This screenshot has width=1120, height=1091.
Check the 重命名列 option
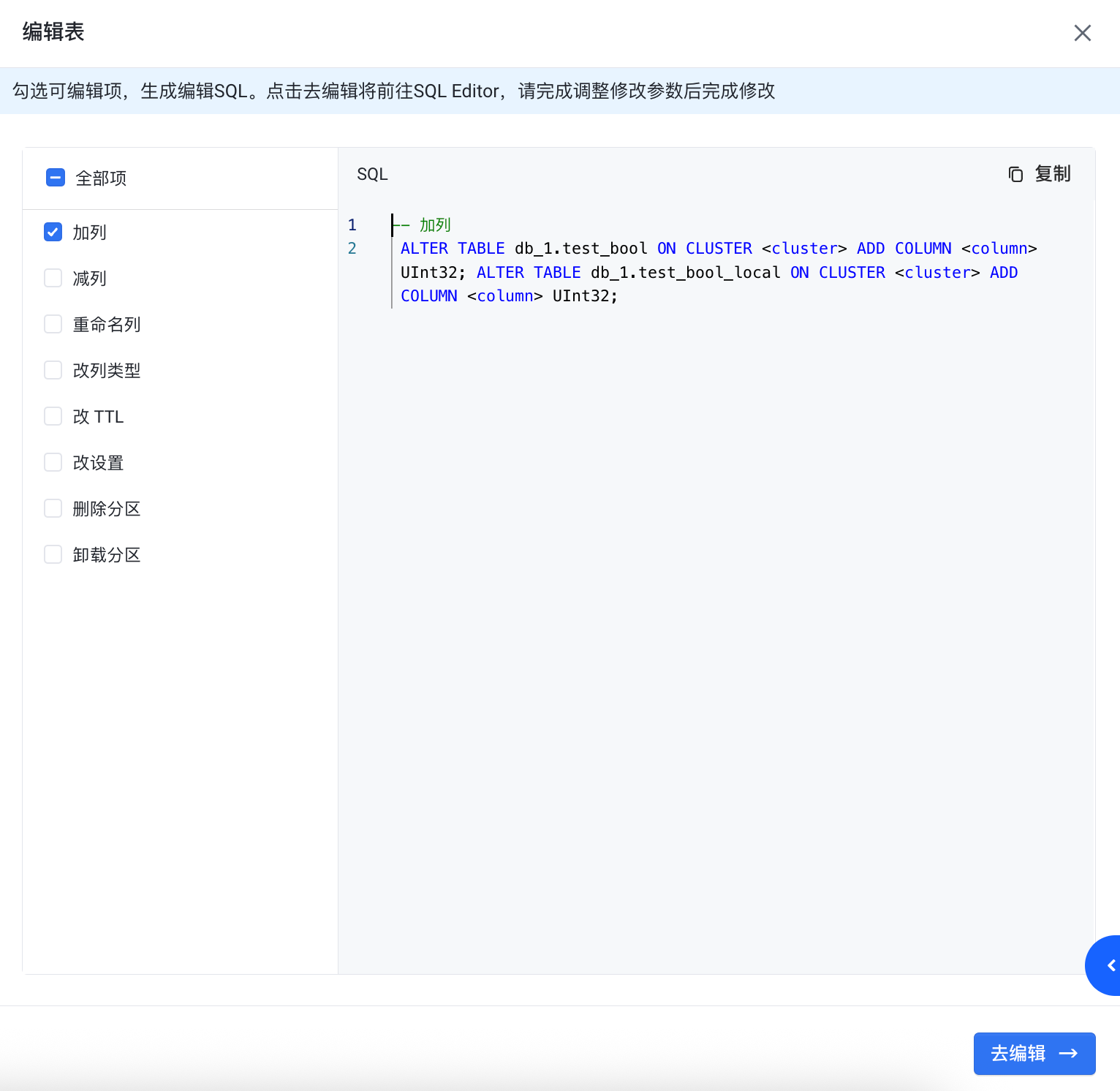(53, 324)
